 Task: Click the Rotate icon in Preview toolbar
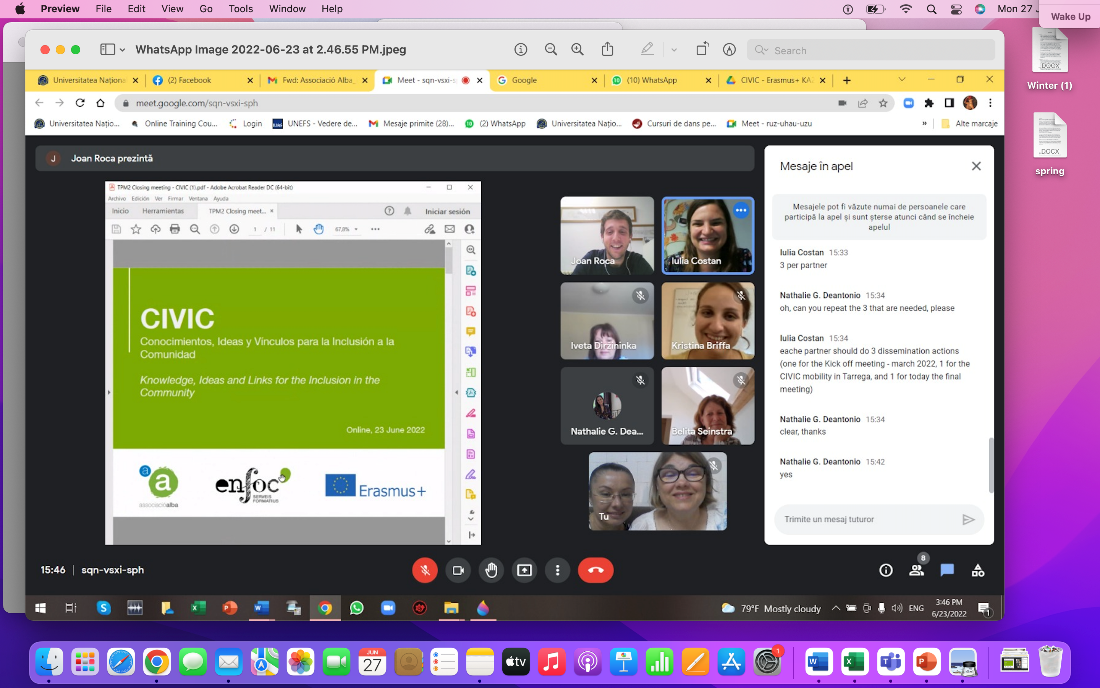[x=702, y=50]
